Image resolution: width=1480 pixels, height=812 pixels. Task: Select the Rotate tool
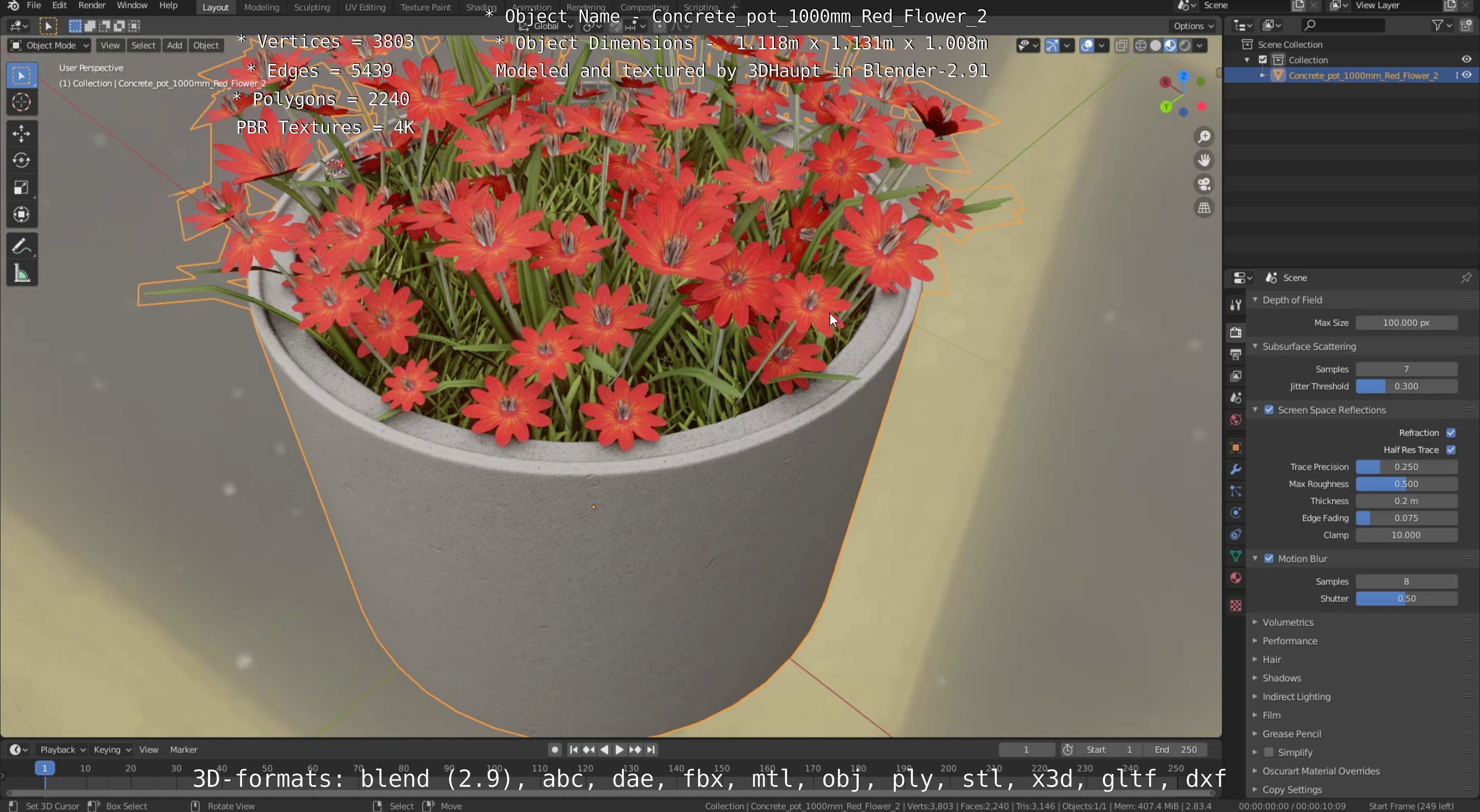coord(22,161)
